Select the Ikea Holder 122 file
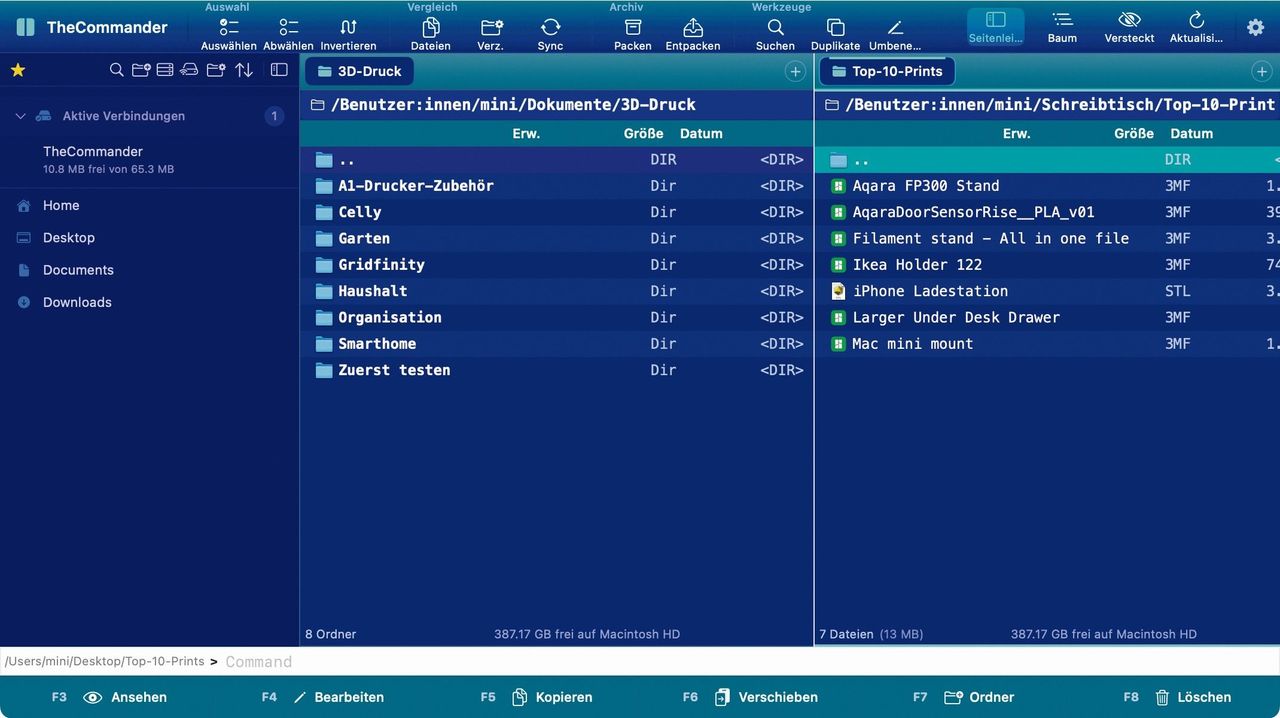This screenshot has width=1280, height=718. click(1048, 265)
